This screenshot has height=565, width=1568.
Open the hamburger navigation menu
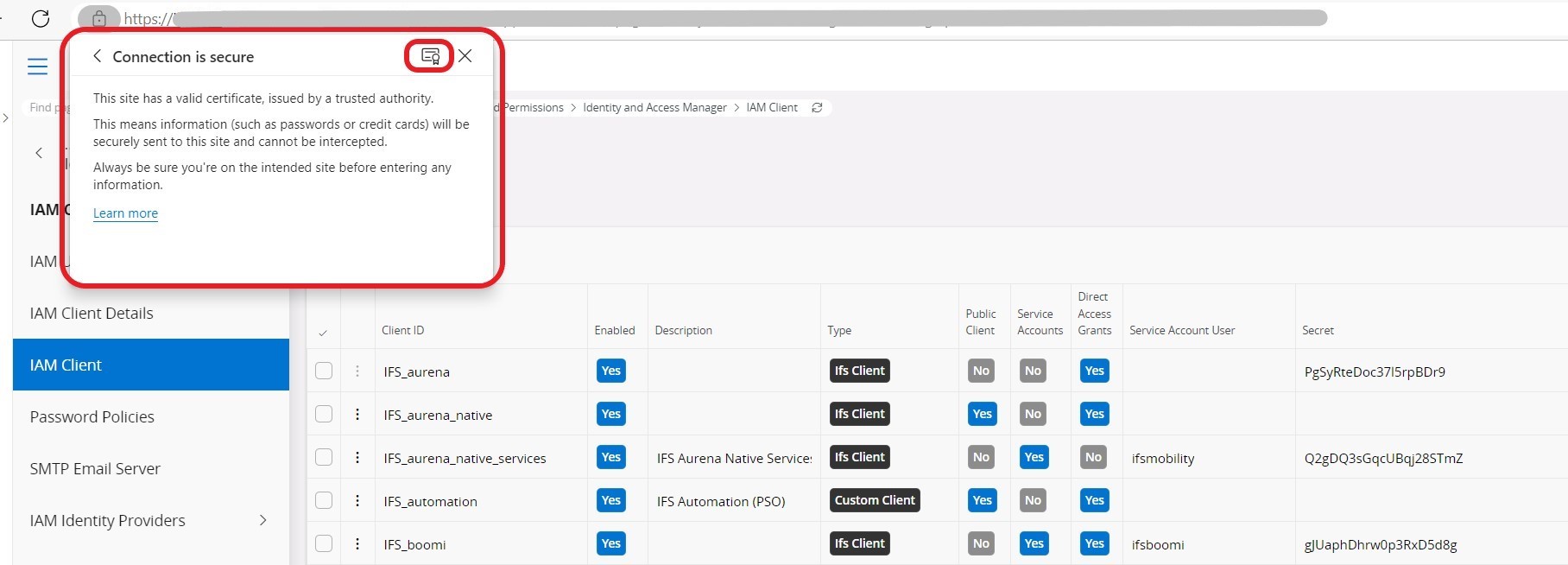click(x=37, y=67)
